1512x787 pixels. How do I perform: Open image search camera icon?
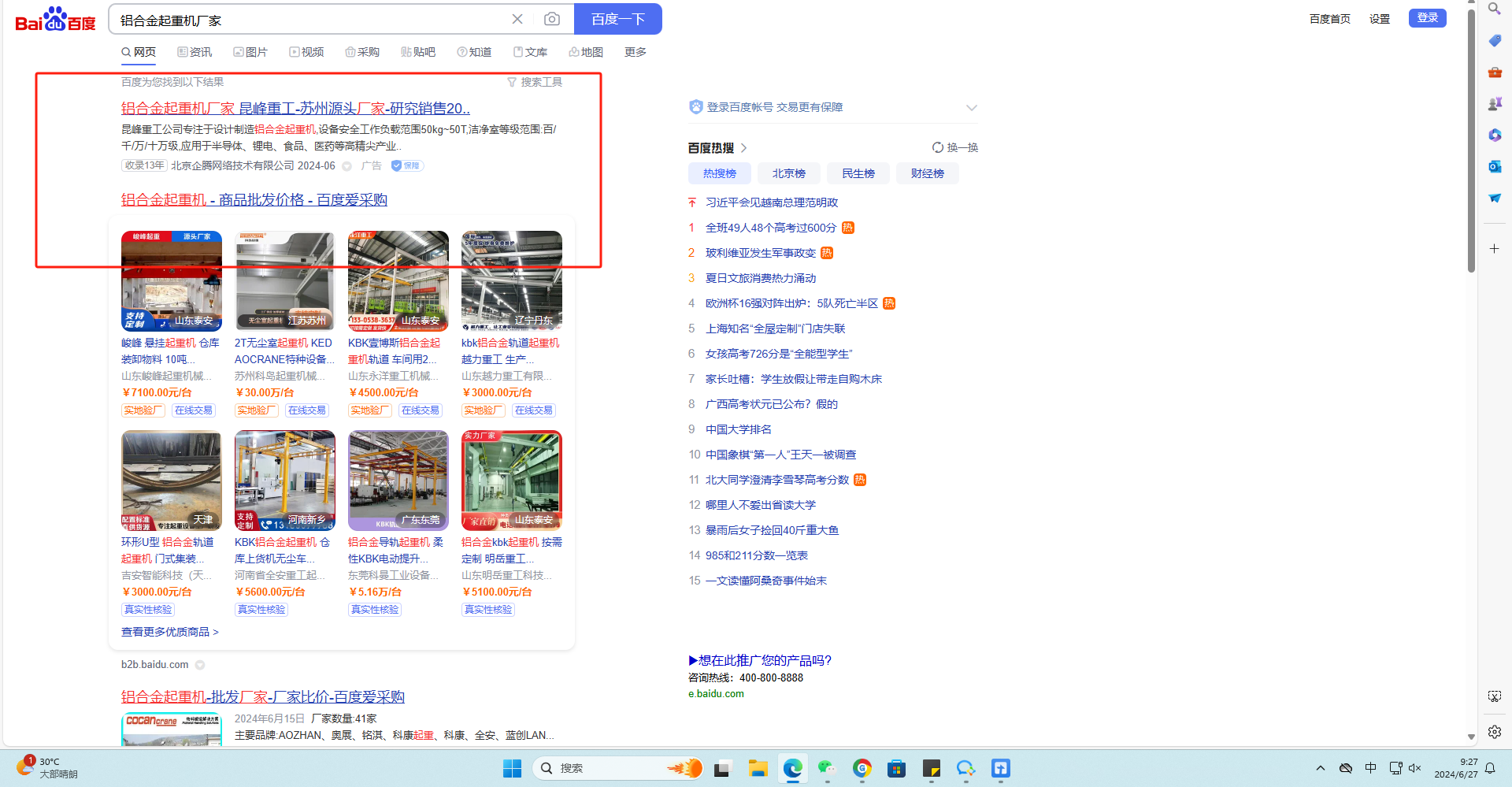point(552,19)
